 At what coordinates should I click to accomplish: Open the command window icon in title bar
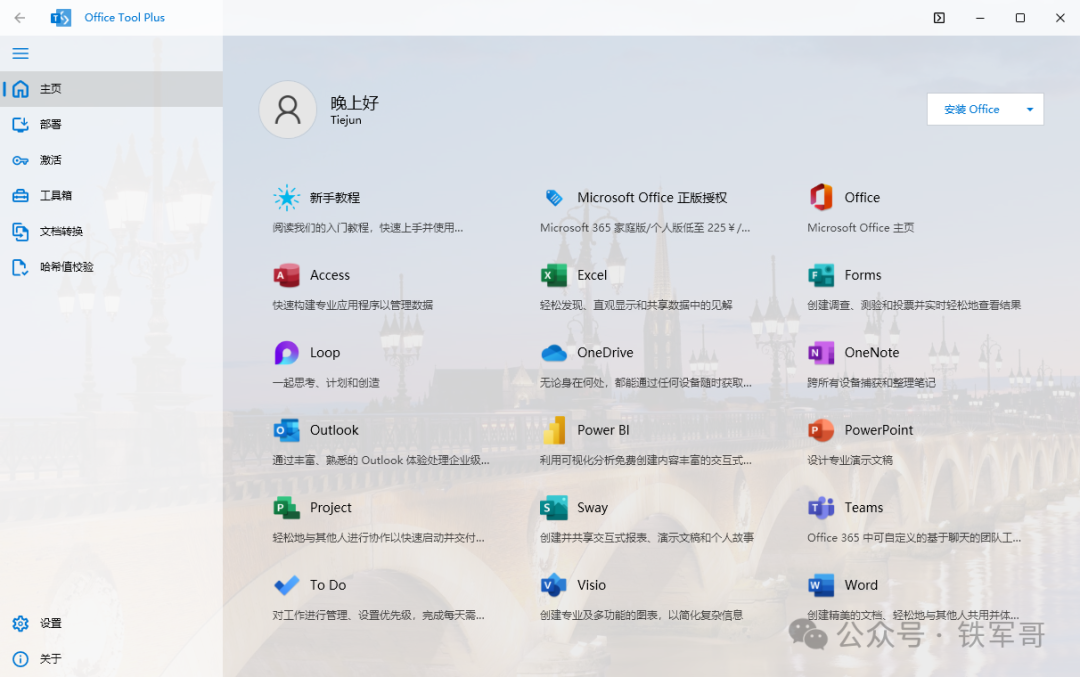click(939, 18)
